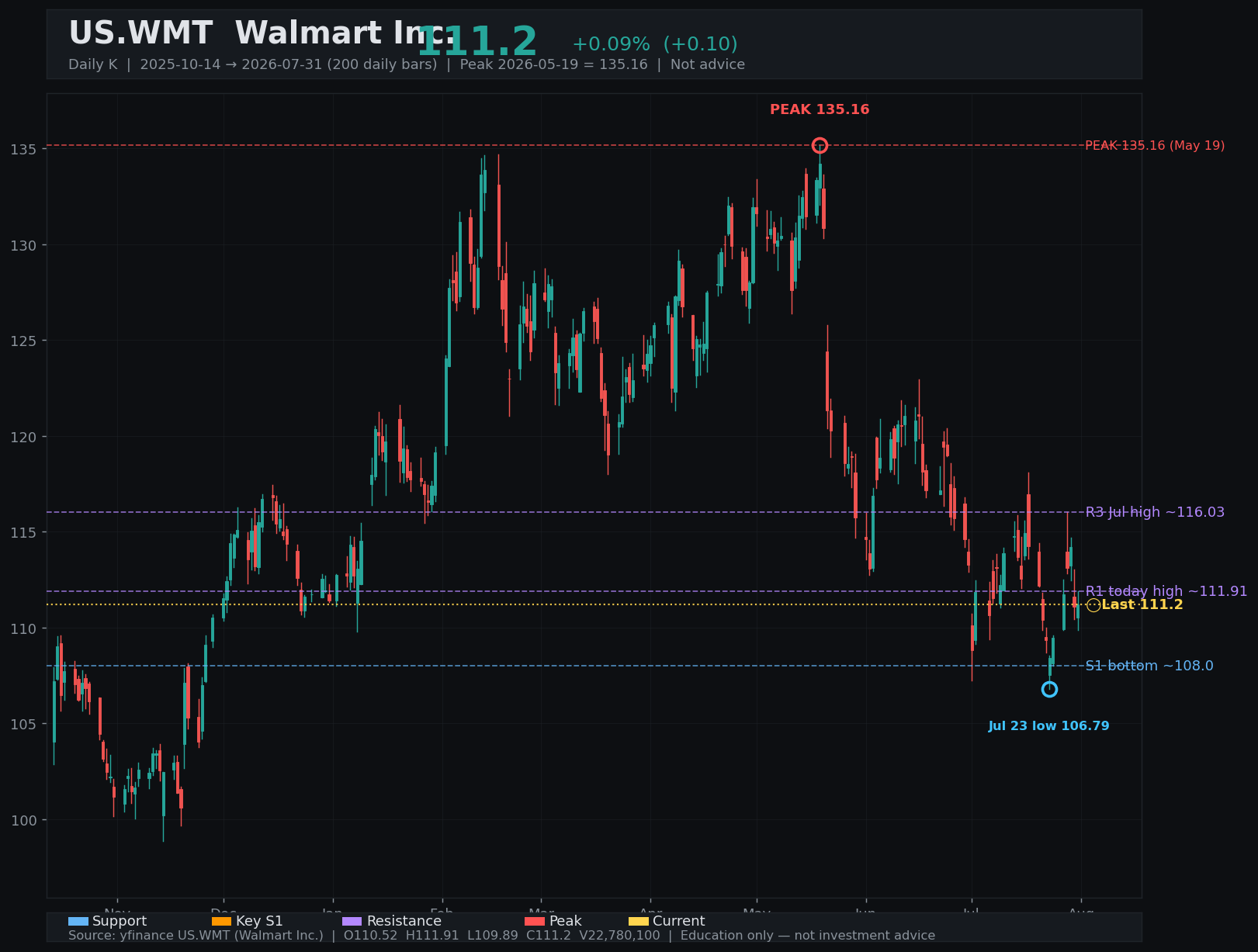The width and height of the screenshot is (1258, 952).
Task: Click the blue circle marking the Jul 23 low
Action: pos(1049,689)
